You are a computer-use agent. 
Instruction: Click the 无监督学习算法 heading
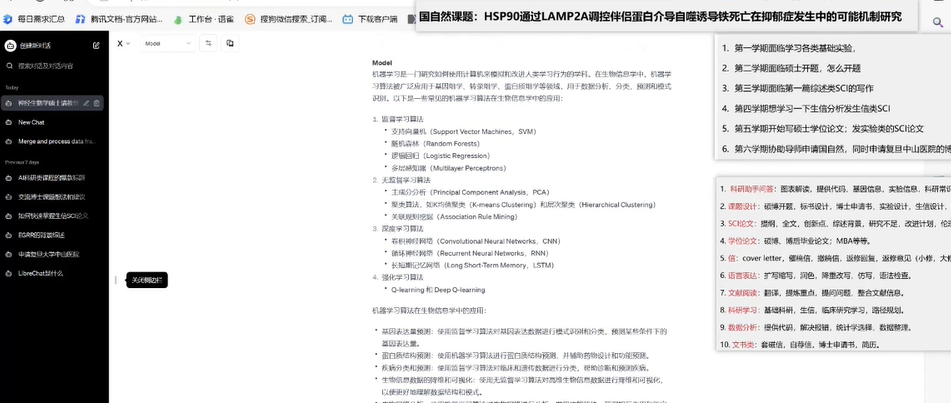406,180
